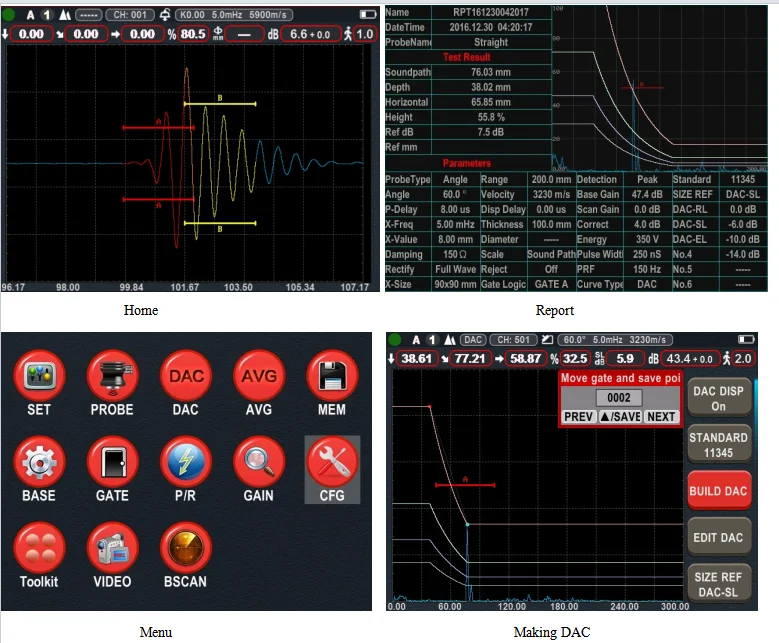The image size is (779, 643).
Task: Open the SET settings icon
Action: (x=39, y=375)
